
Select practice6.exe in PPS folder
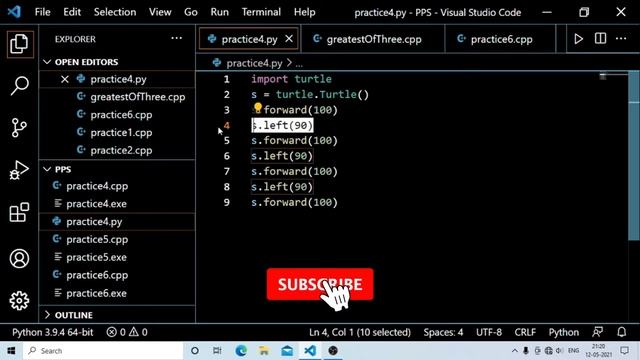tap(96, 293)
